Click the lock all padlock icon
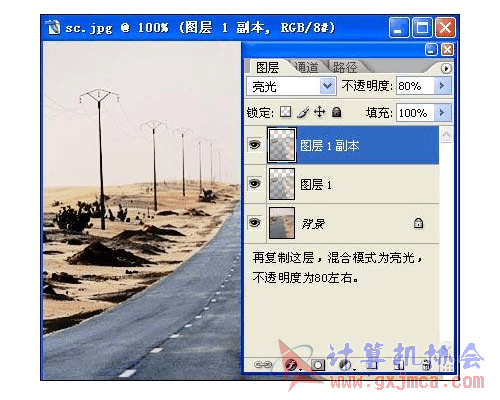 coord(337,112)
